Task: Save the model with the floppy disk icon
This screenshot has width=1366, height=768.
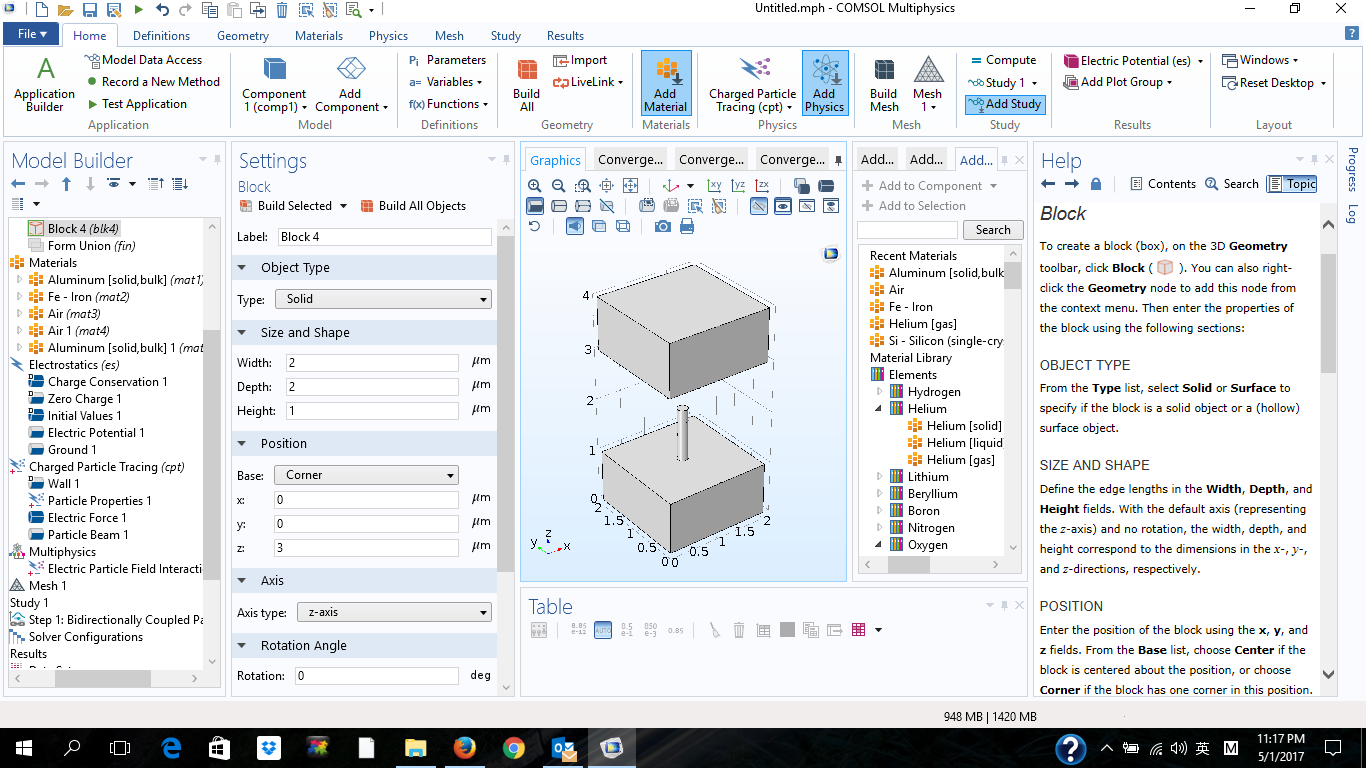Action: (x=89, y=10)
